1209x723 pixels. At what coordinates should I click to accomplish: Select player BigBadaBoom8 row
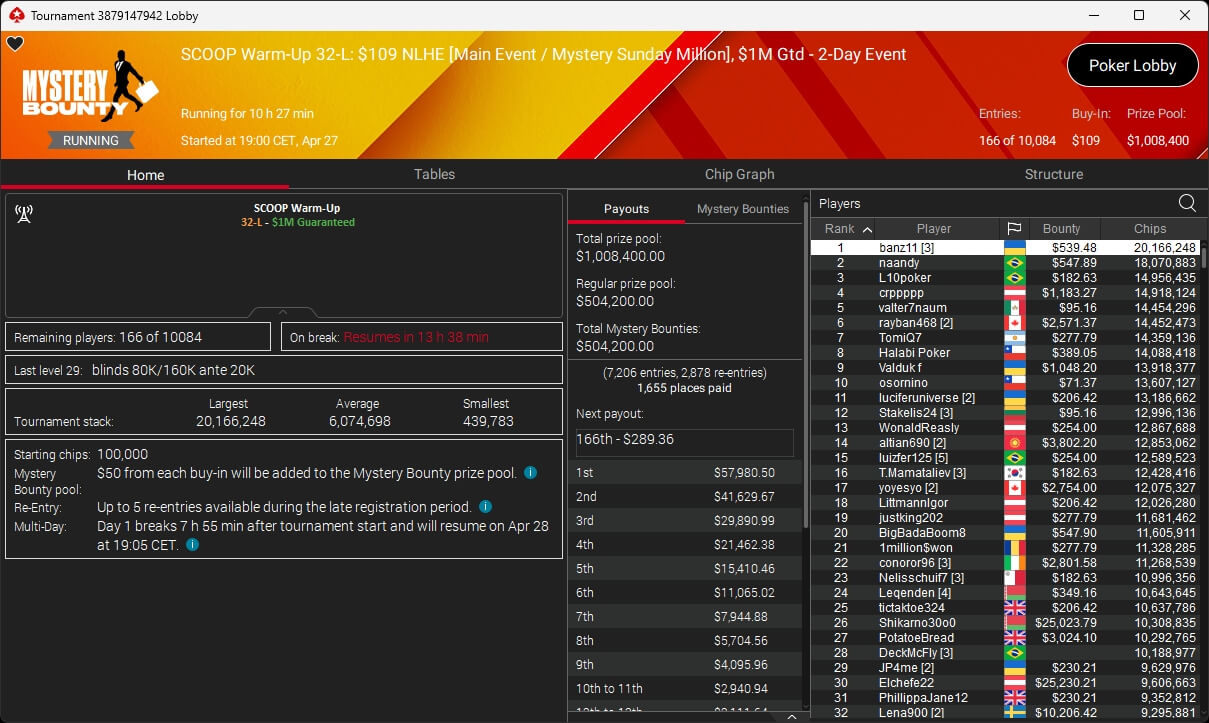[x=1005, y=533]
